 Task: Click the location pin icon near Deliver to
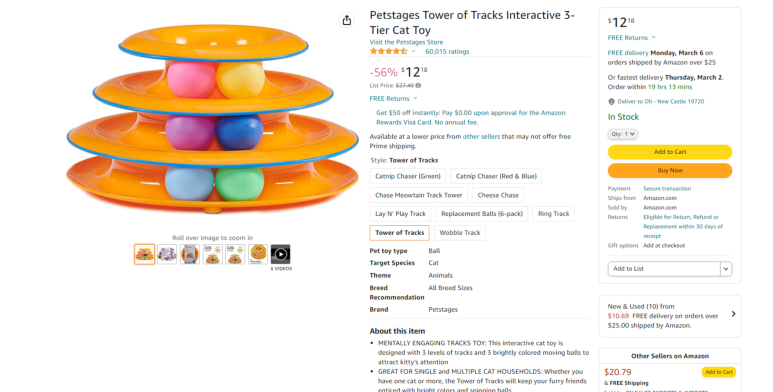click(611, 102)
